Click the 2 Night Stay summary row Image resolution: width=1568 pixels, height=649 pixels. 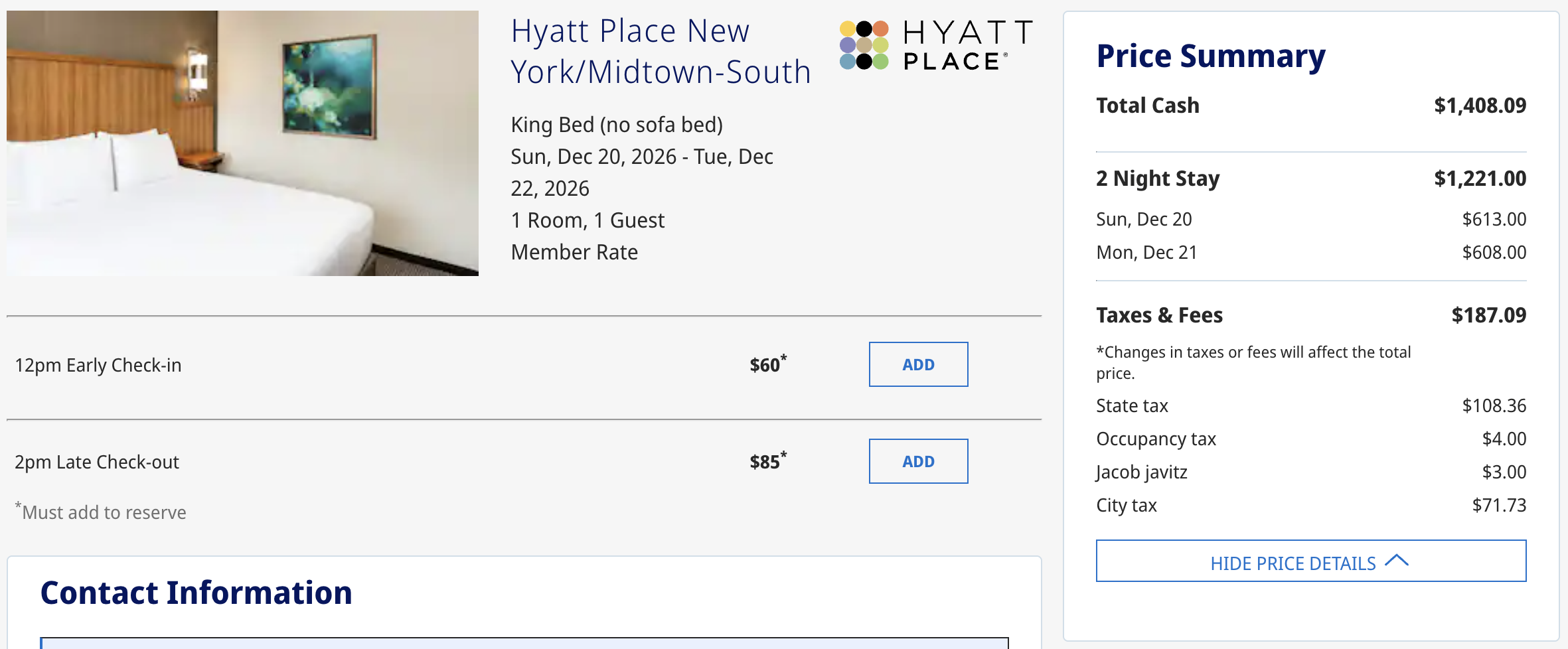(x=1158, y=178)
